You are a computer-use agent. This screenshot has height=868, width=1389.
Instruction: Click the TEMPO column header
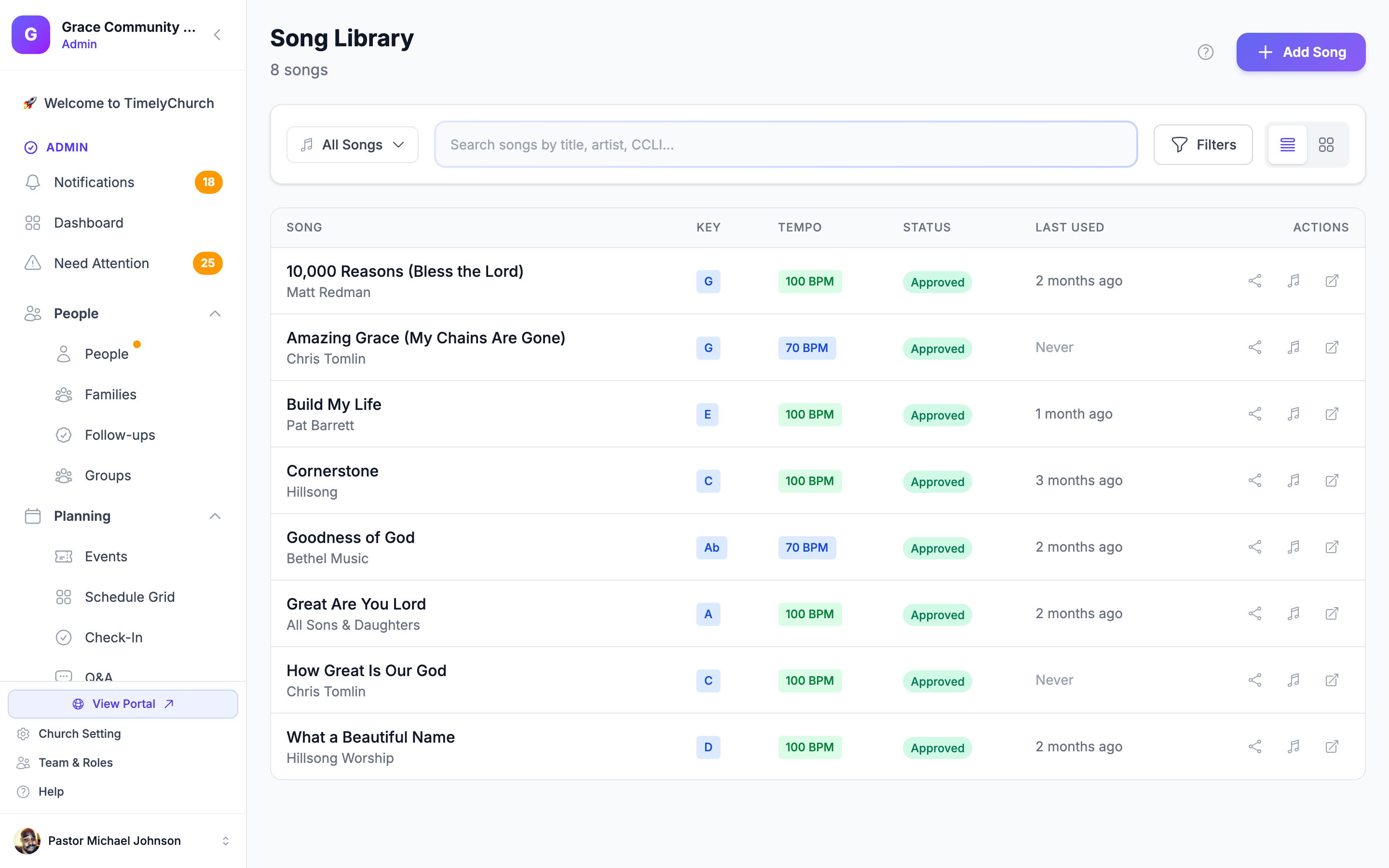tap(800, 227)
